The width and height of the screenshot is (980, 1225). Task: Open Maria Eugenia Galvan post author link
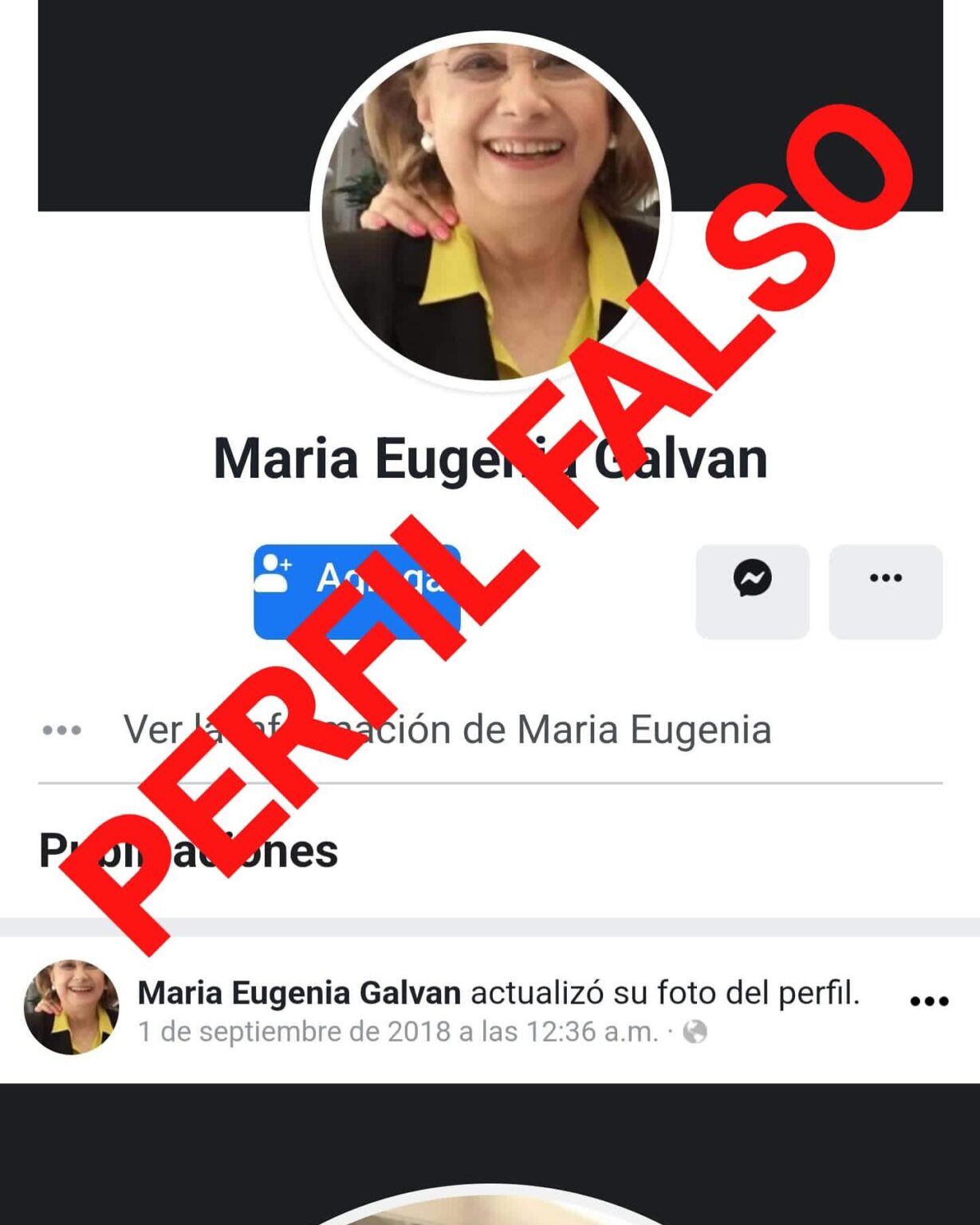[x=299, y=993]
